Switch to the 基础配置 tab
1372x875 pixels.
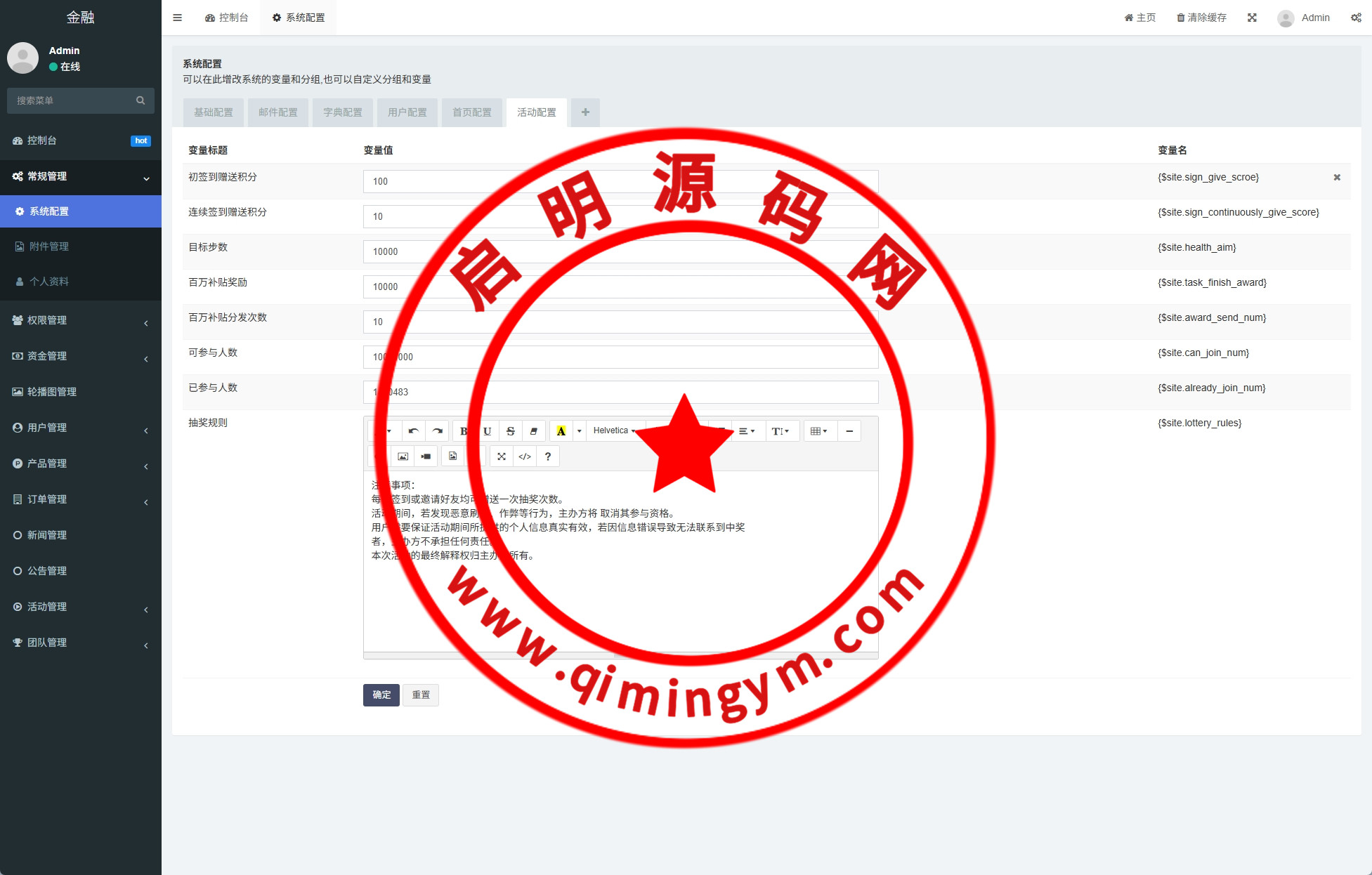[214, 112]
